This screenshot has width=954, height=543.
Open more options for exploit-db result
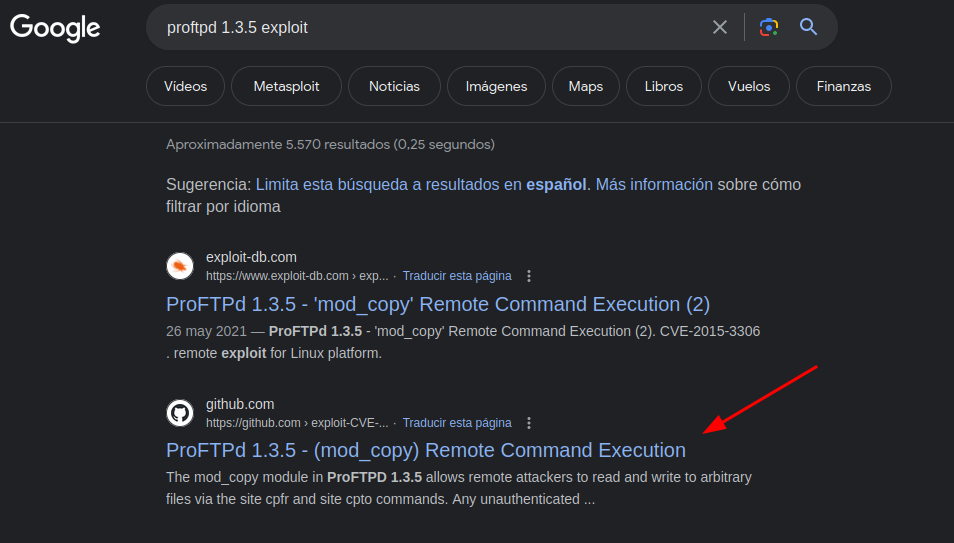(529, 276)
